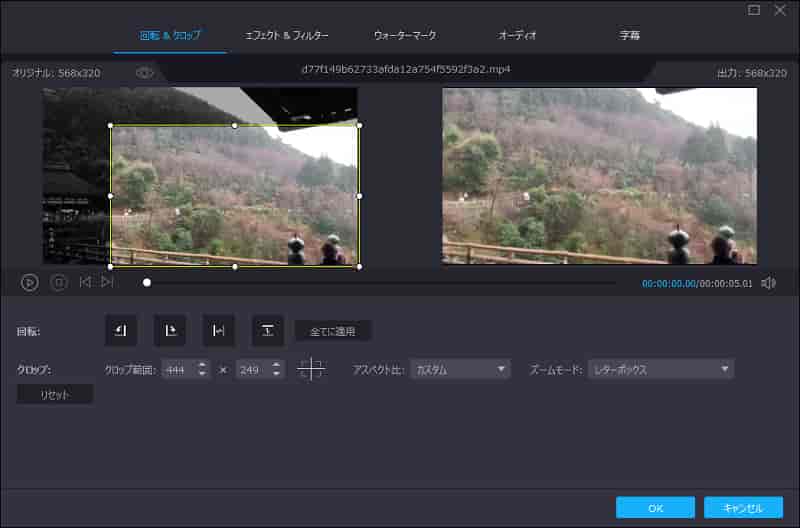Switch to the エフェクト & フィルター tab
This screenshot has height=528, width=800.
(x=287, y=35)
